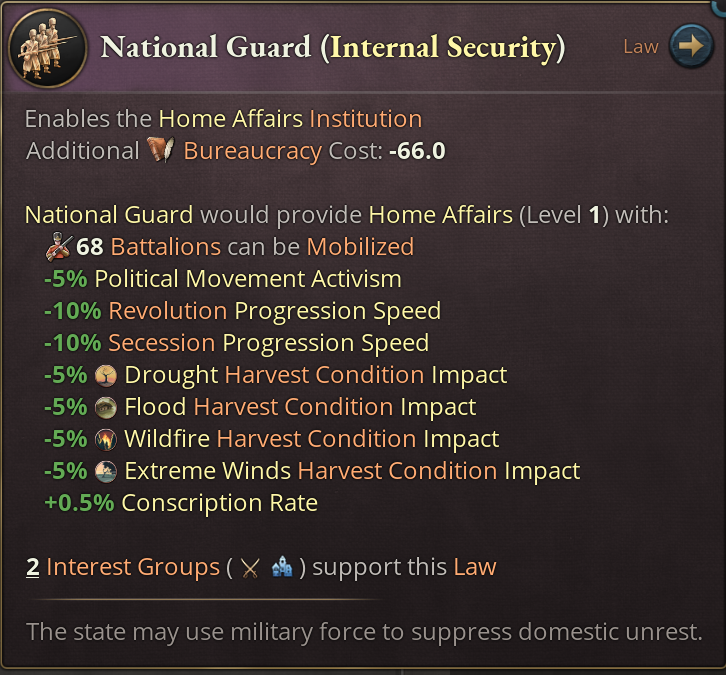Image resolution: width=726 pixels, height=675 pixels.
Task: Click the Wildfire condition icon
Action: (x=105, y=439)
